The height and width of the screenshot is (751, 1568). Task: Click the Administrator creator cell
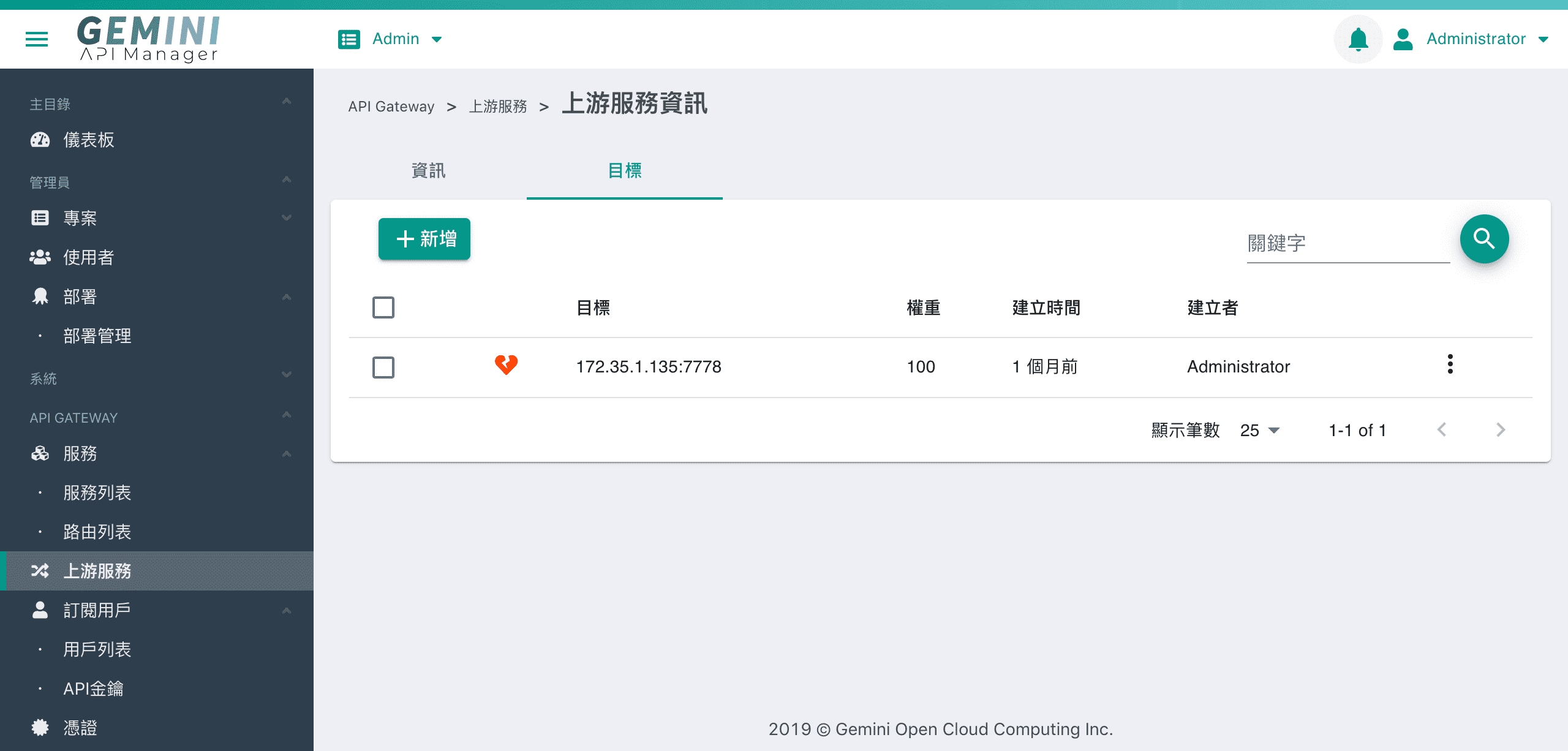click(1238, 367)
